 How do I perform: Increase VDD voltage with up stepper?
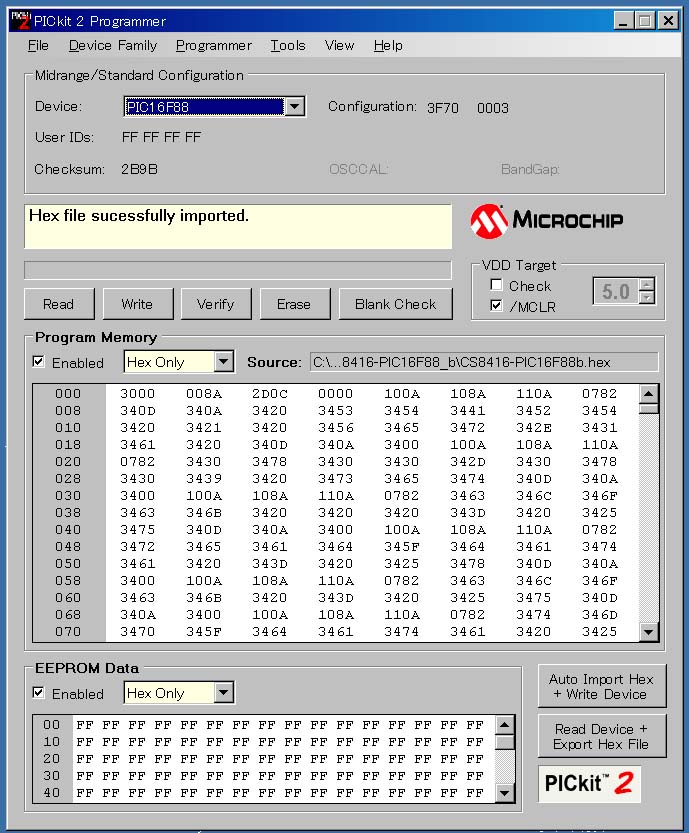click(647, 284)
